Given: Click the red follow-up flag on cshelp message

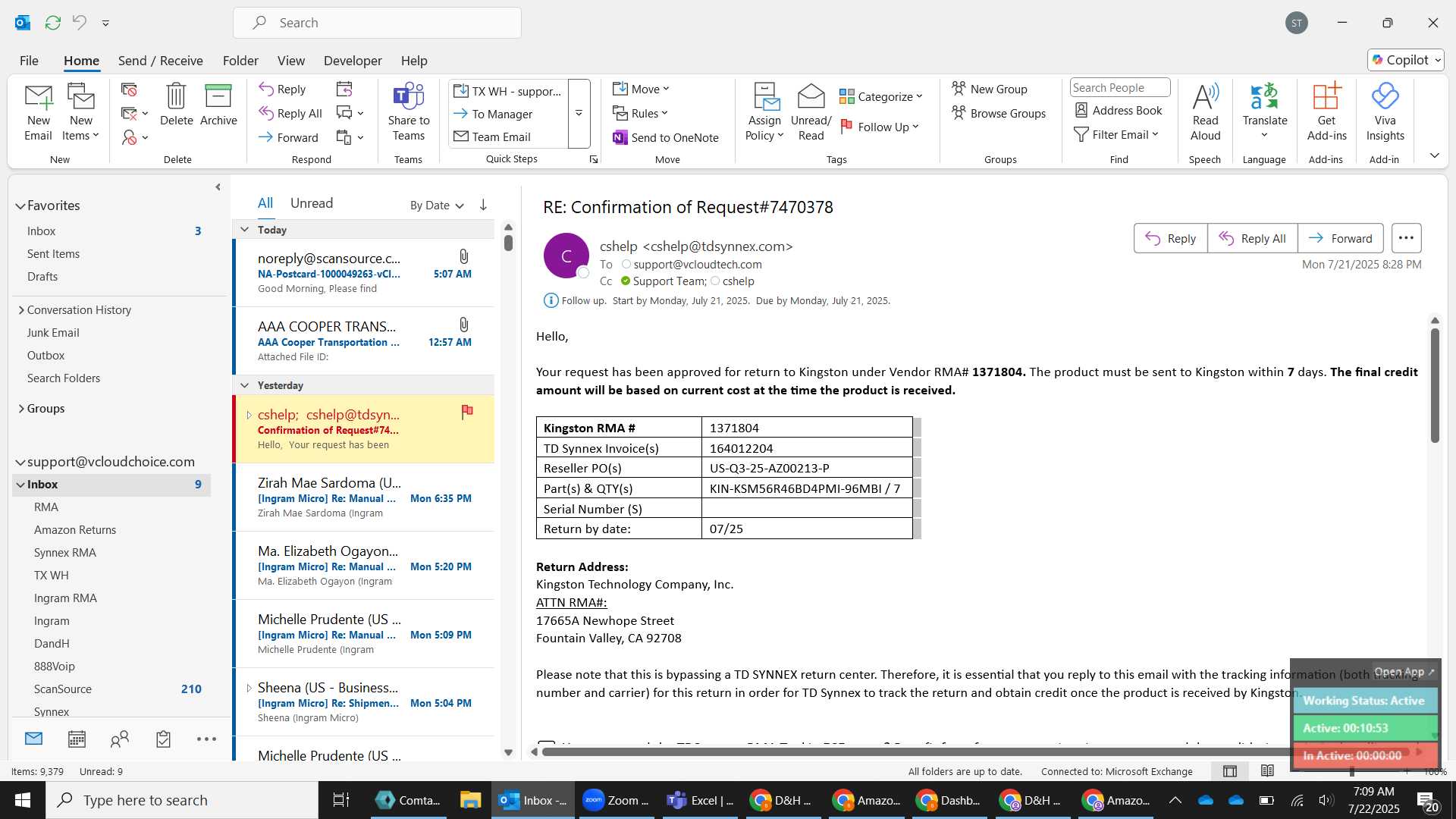Looking at the screenshot, I should coord(467,412).
